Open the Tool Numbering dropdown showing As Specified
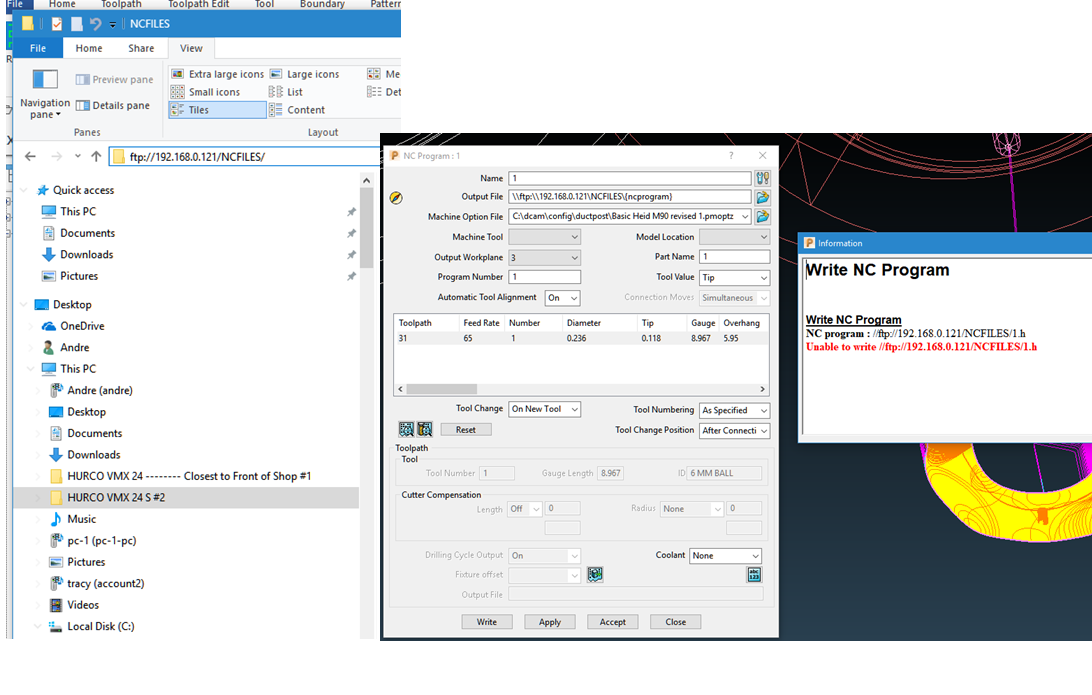This screenshot has height=695, width=1092. coord(733,410)
